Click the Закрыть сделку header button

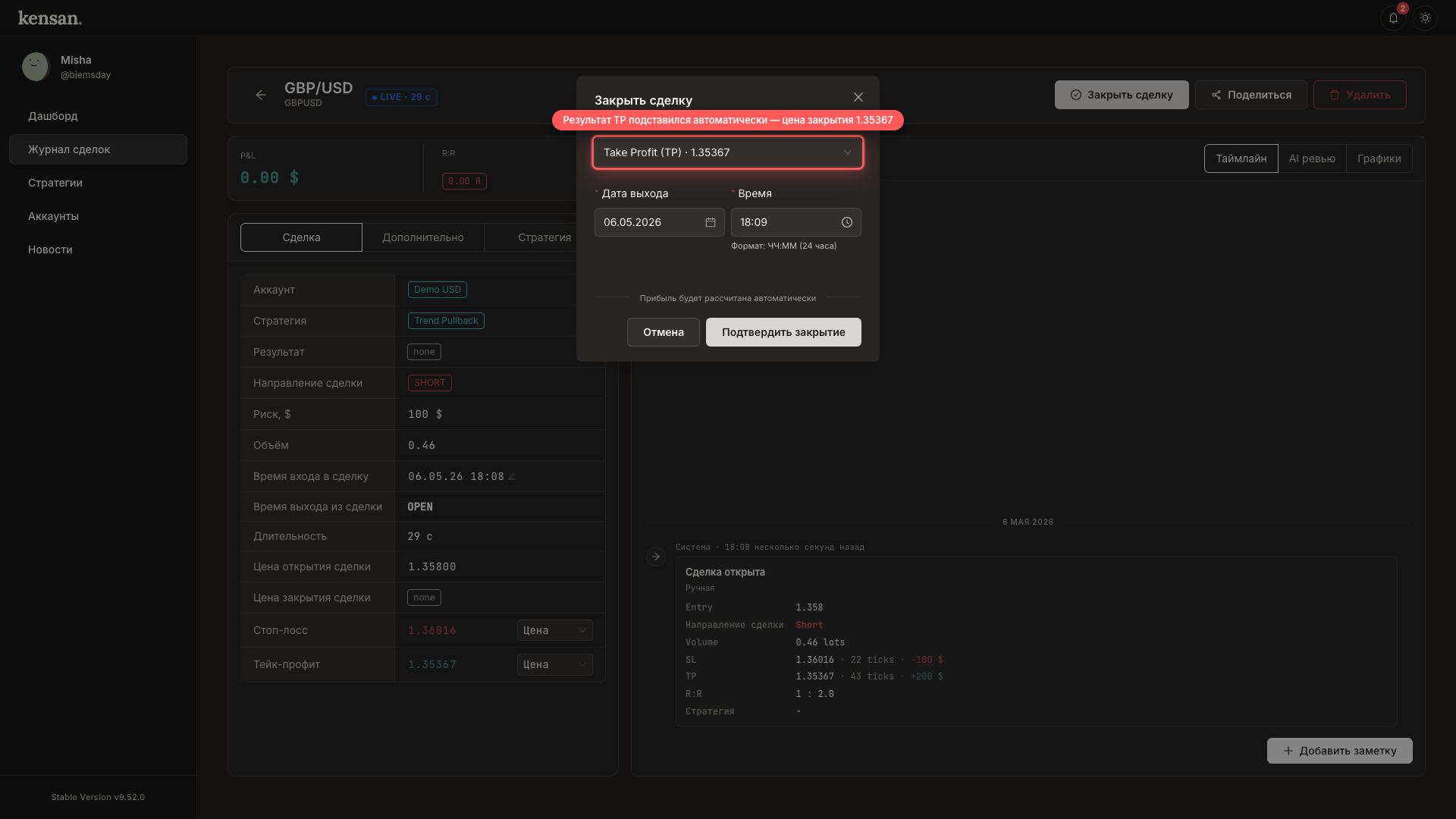click(x=1122, y=95)
